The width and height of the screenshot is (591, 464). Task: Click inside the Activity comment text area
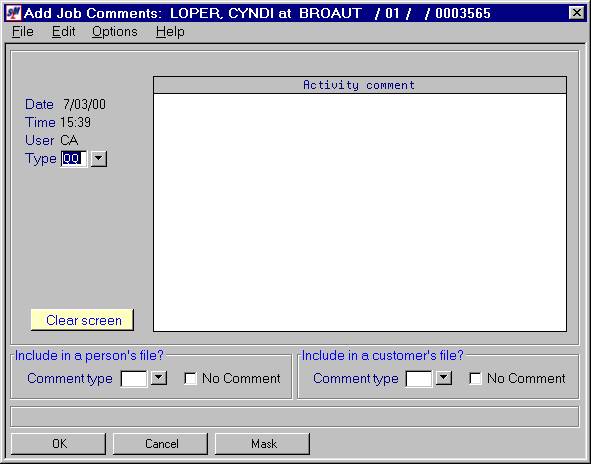pyautogui.click(x=360, y=213)
